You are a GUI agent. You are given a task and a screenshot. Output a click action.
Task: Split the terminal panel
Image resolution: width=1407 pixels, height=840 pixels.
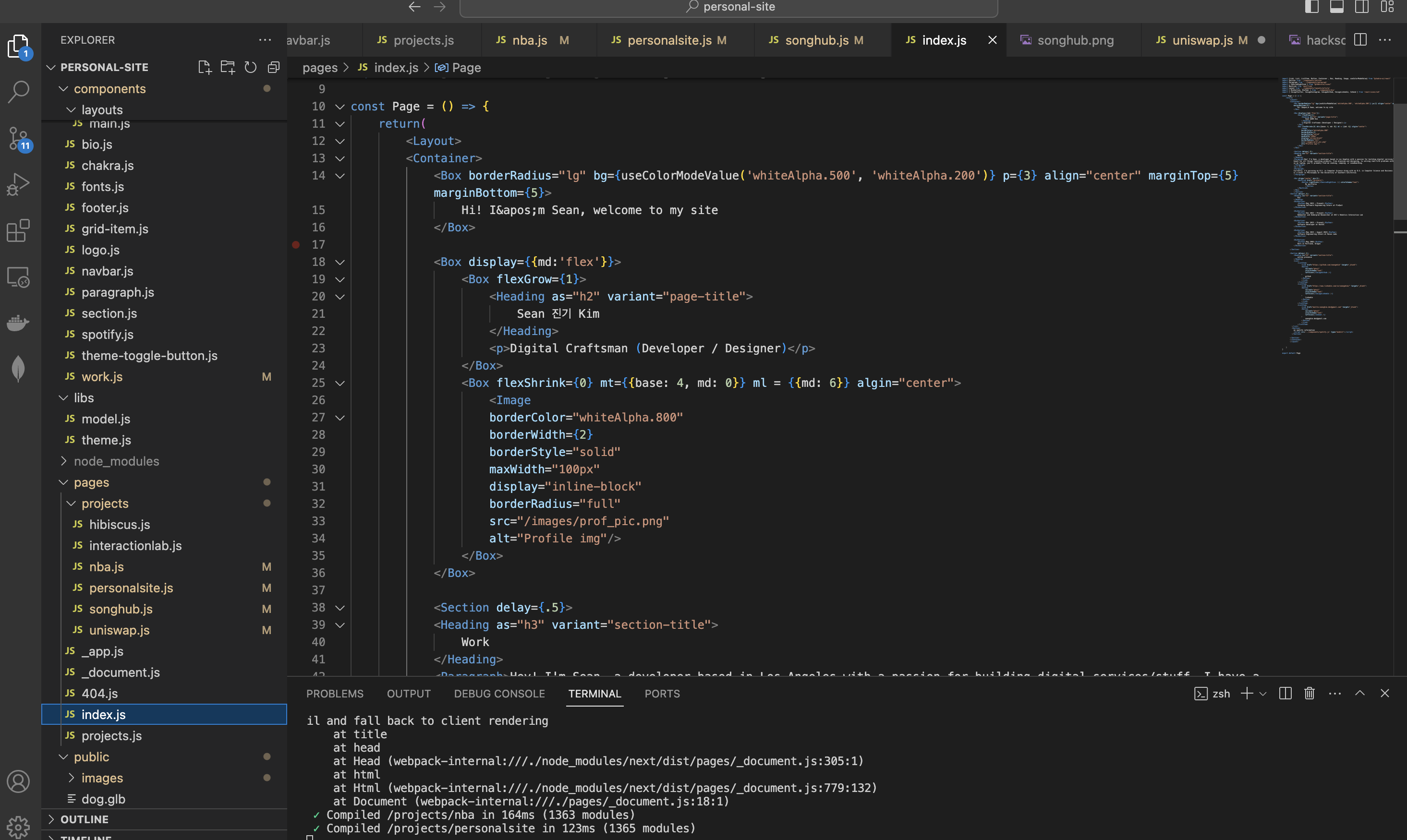point(1285,694)
